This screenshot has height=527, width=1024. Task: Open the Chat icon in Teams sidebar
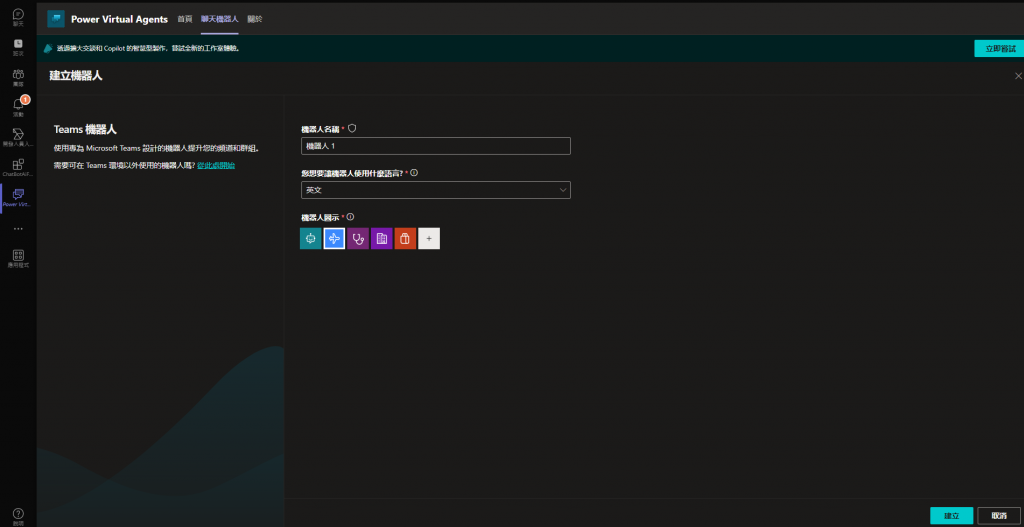click(x=18, y=17)
